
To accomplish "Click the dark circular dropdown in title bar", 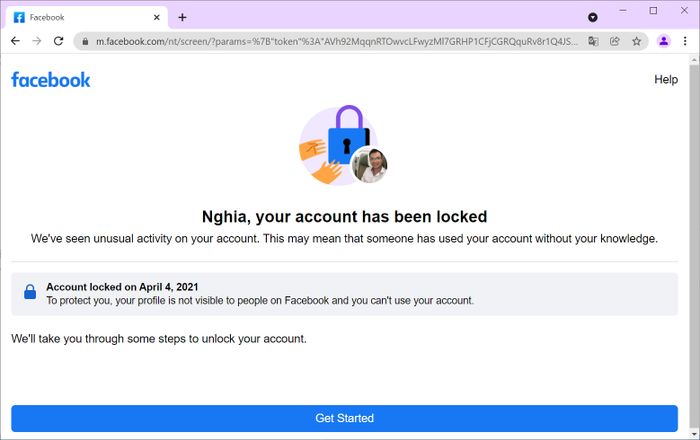I will click(x=593, y=17).
